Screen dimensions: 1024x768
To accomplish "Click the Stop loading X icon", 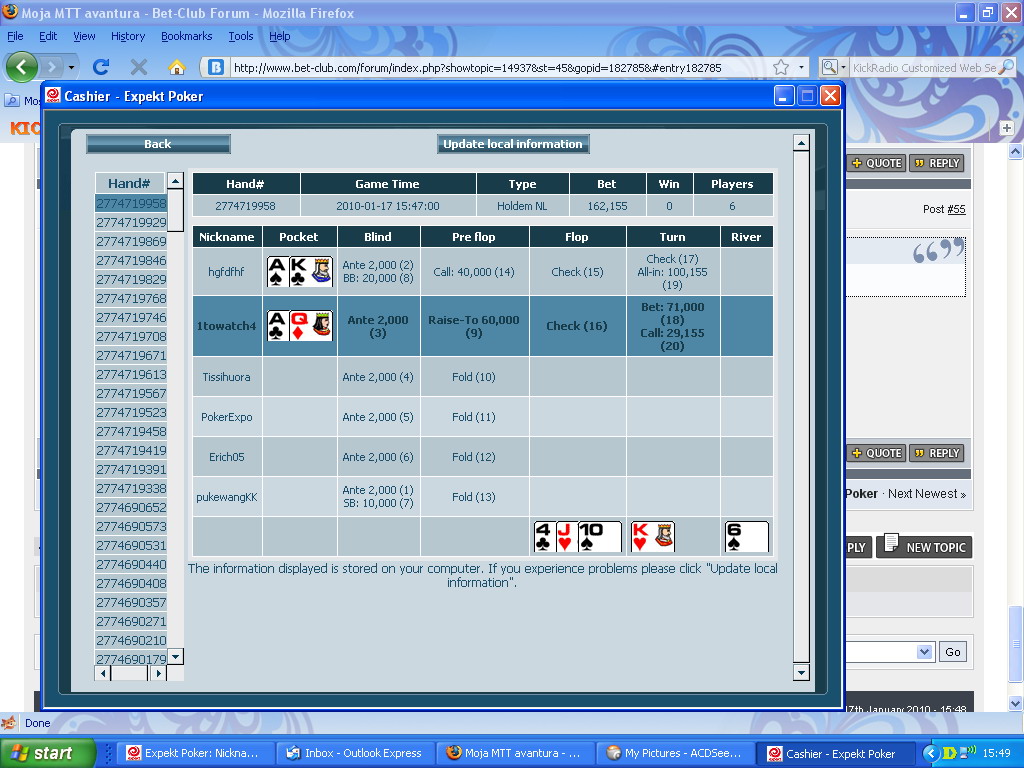I will coord(138,67).
